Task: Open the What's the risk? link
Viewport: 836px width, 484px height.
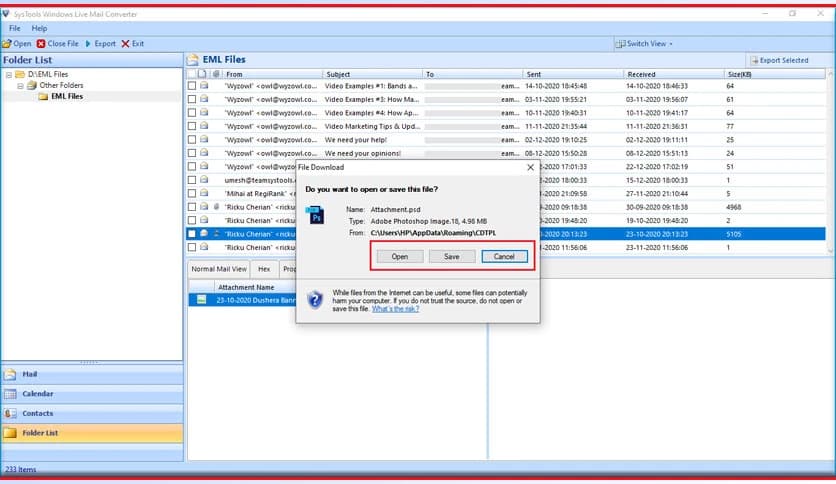Action: (x=395, y=309)
